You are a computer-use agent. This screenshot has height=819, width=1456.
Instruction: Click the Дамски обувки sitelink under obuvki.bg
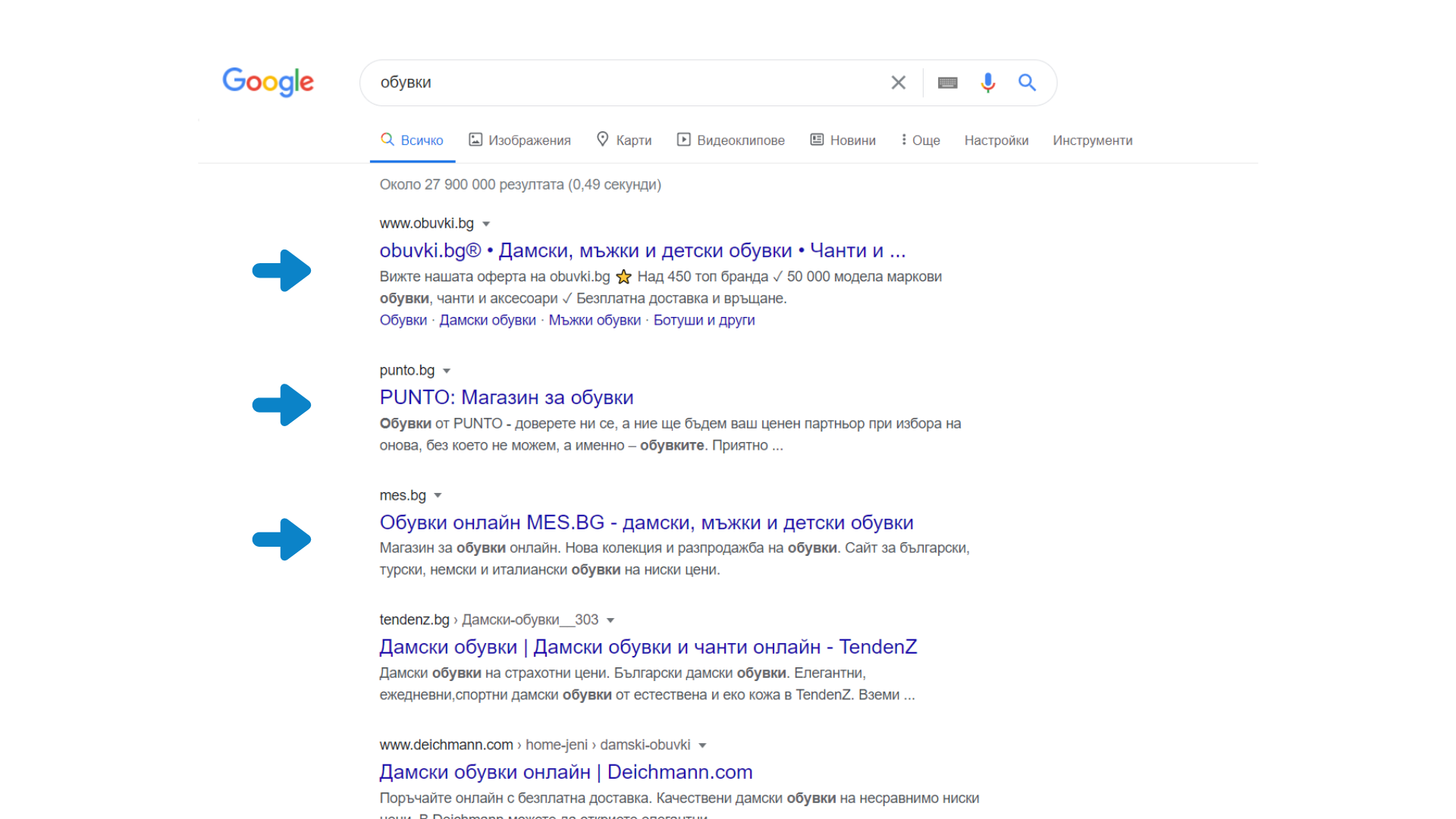click(488, 320)
